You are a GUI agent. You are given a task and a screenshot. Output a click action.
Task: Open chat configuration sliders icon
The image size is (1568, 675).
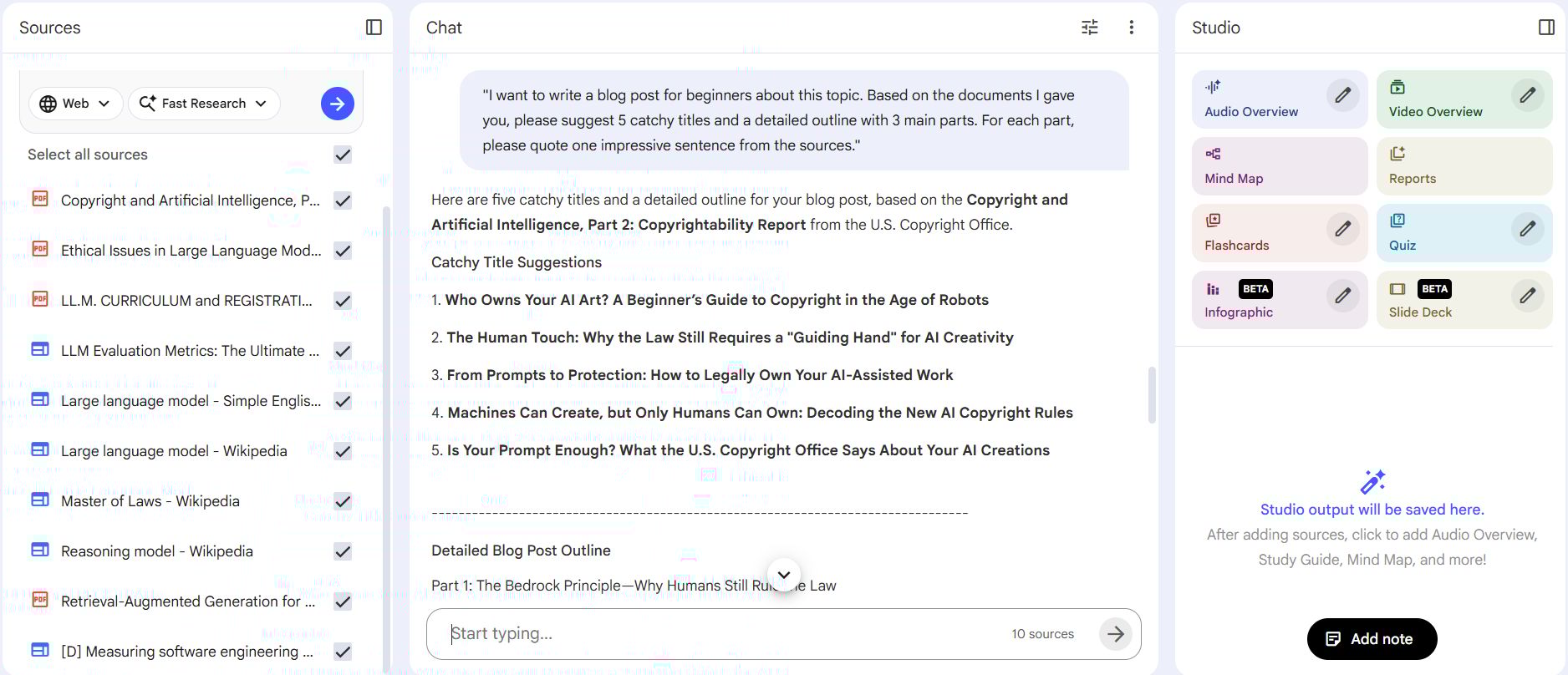point(1090,28)
